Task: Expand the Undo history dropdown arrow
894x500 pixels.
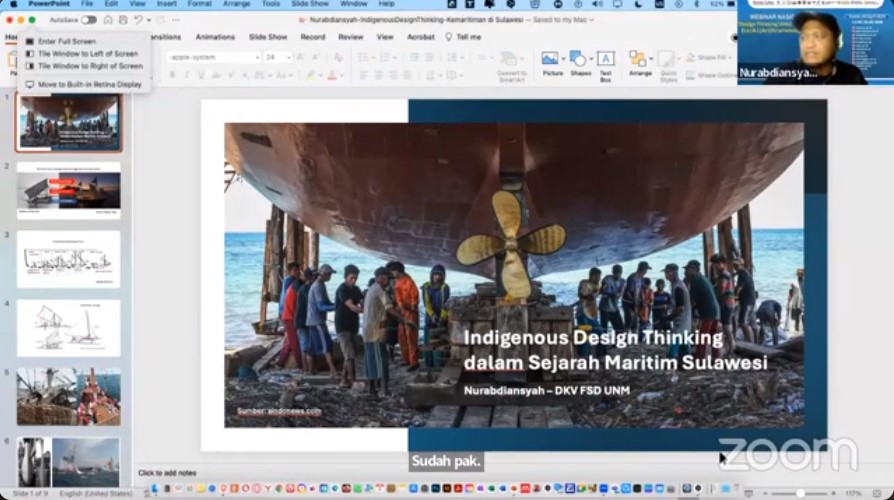Action: [149, 20]
